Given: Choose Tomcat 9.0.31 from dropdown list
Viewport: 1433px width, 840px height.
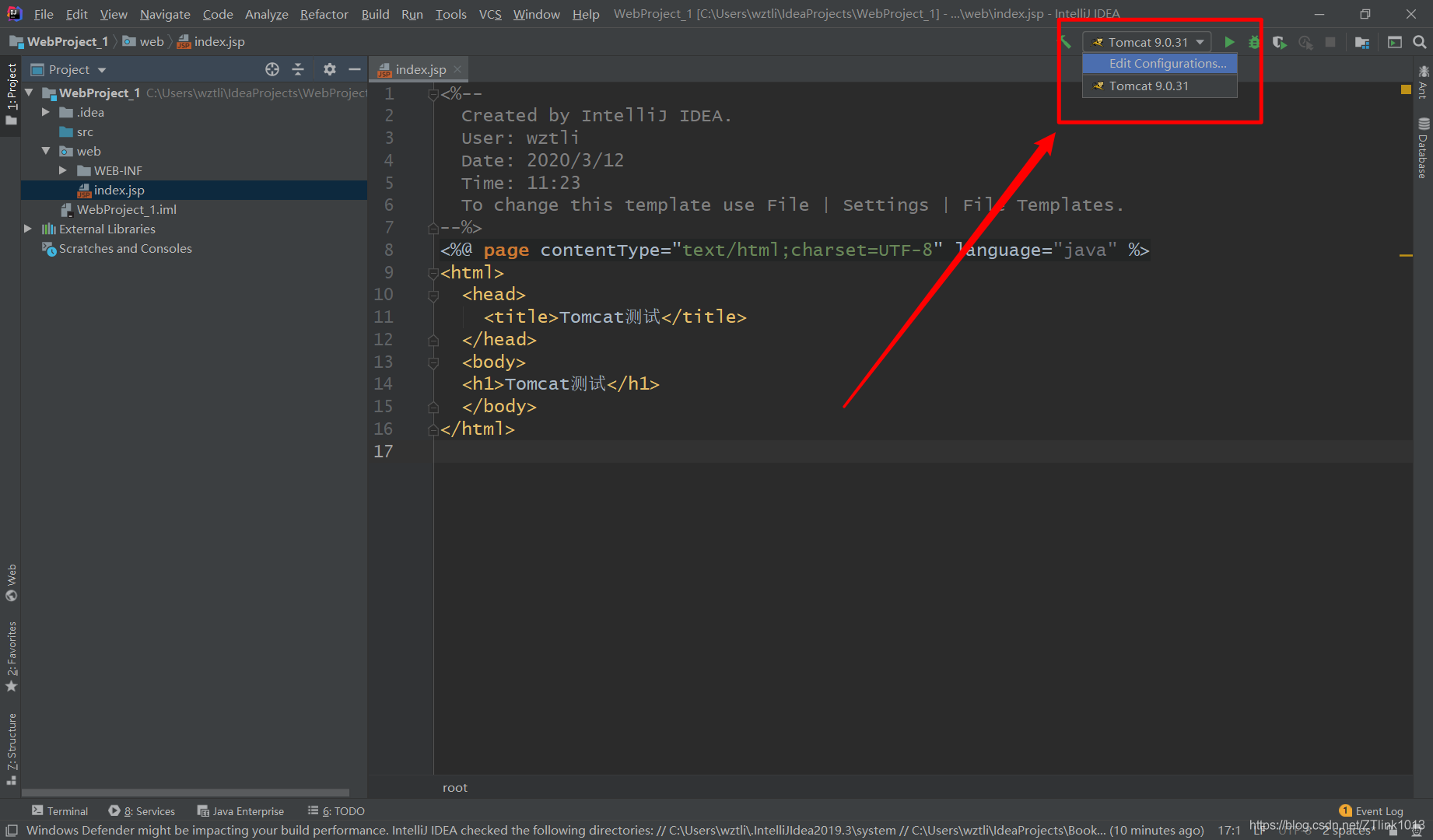Looking at the screenshot, I should point(1159,86).
